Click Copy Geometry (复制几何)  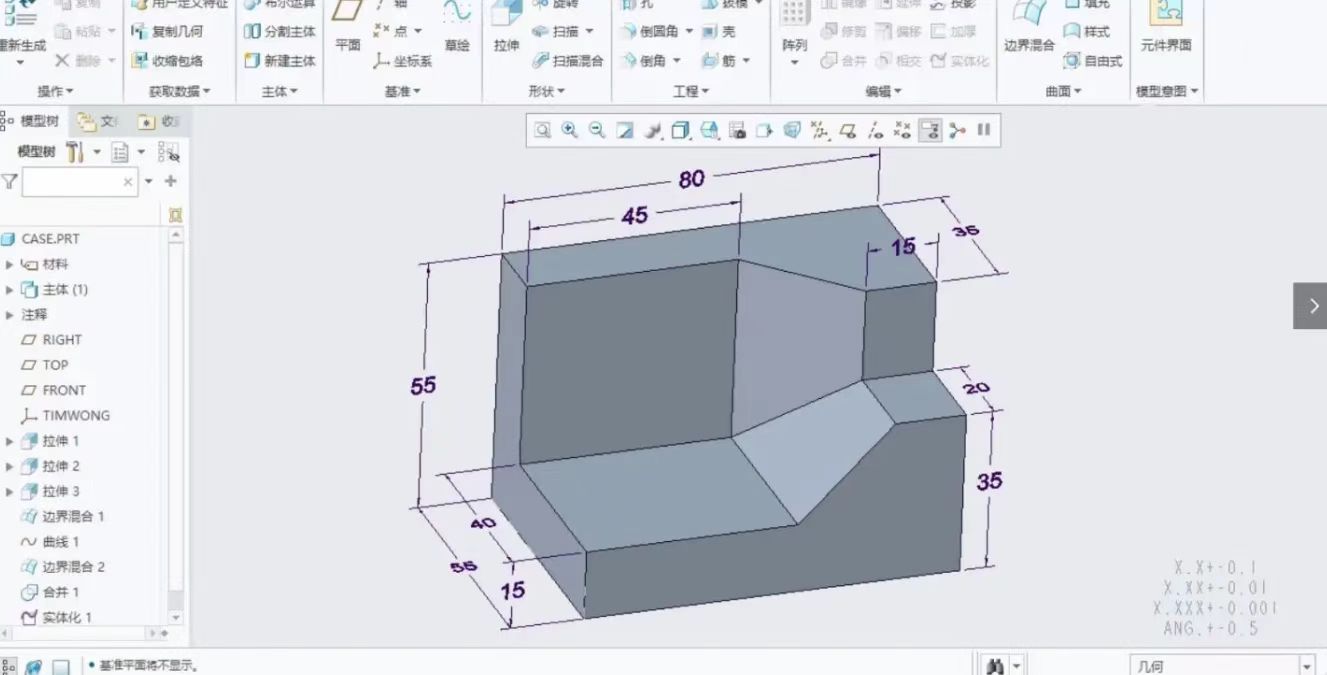coord(167,31)
